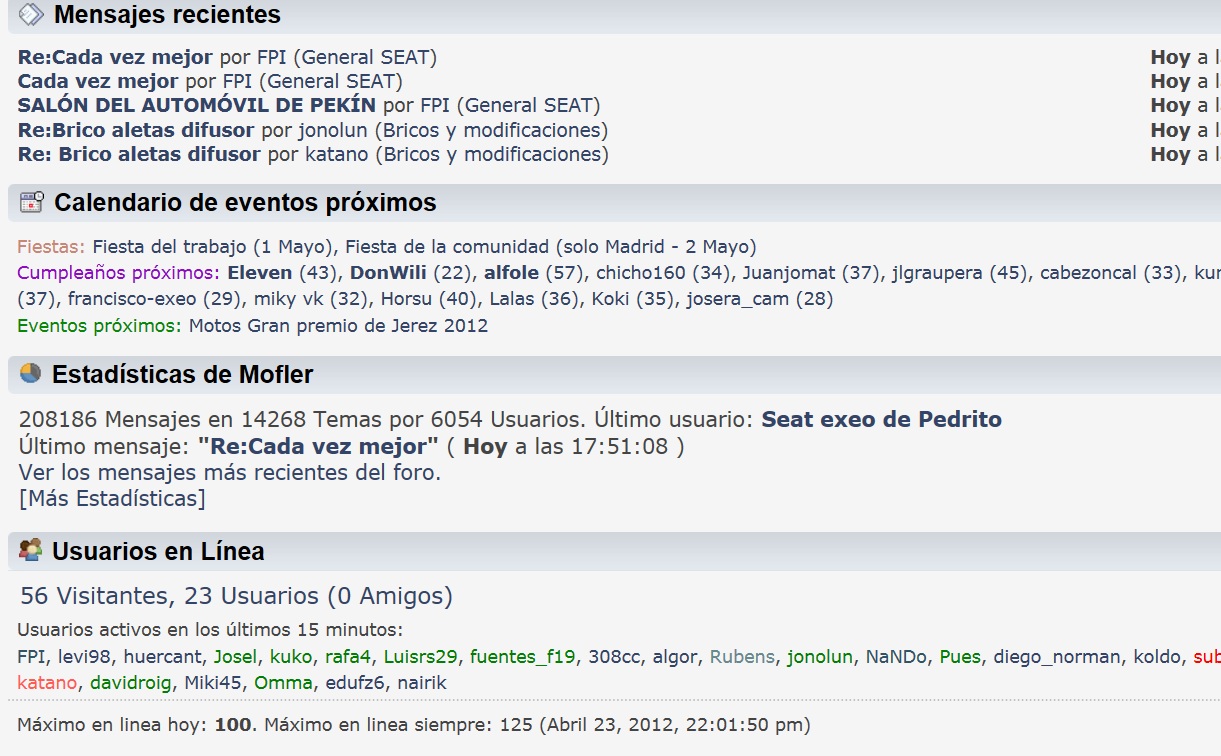
Task: View online user katano in red
Action: pyautogui.click(x=47, y=683)
